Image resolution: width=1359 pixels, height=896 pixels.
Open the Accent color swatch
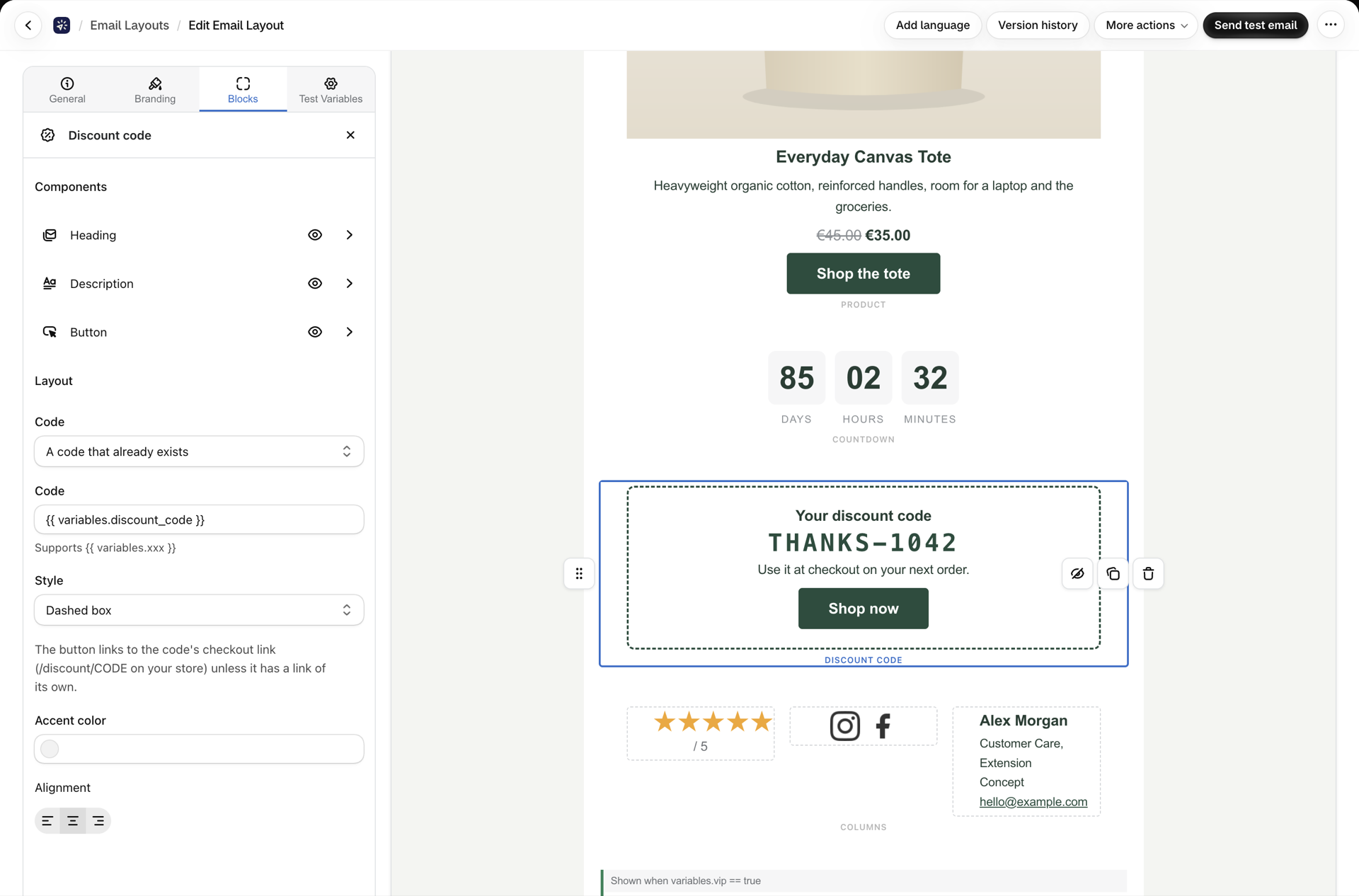click(50, 749)
